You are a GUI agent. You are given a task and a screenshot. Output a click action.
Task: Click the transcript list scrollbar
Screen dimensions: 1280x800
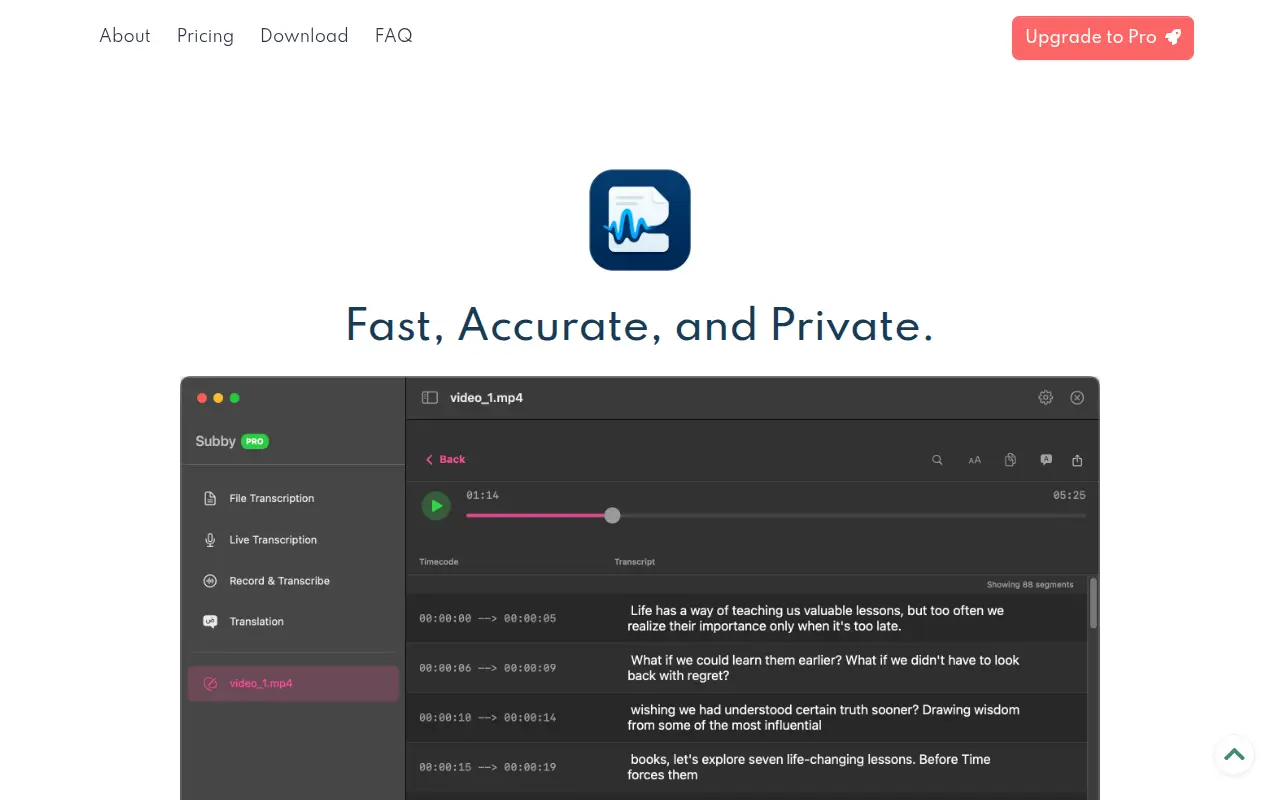(x=1093, y=603)
